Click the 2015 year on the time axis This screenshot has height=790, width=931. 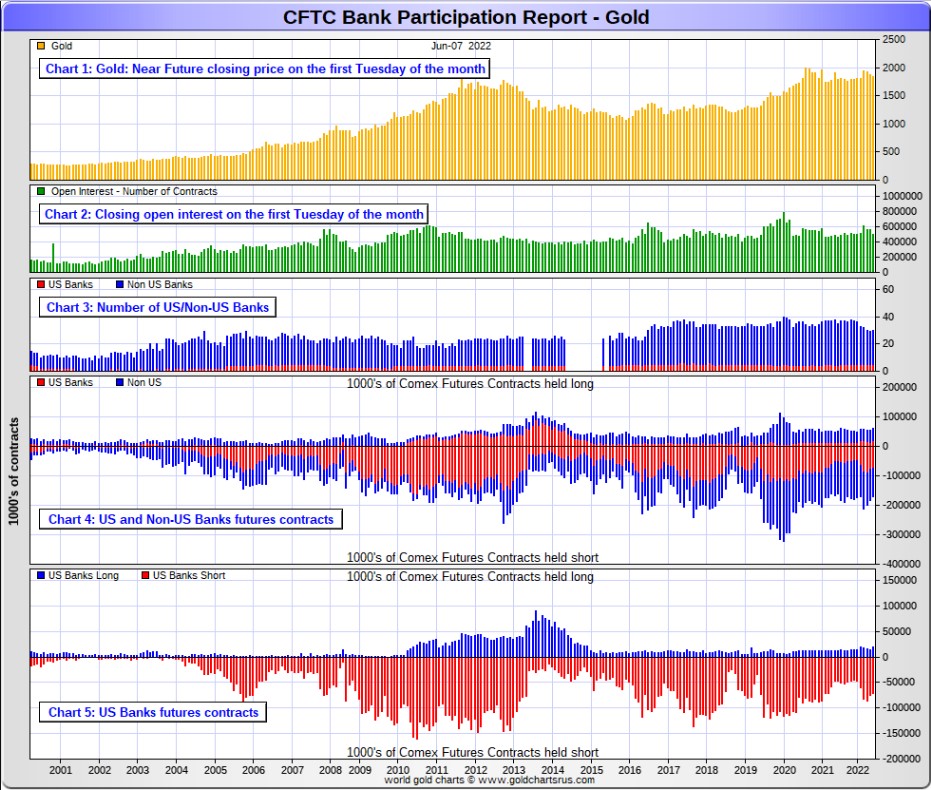(x=590, y=771)
